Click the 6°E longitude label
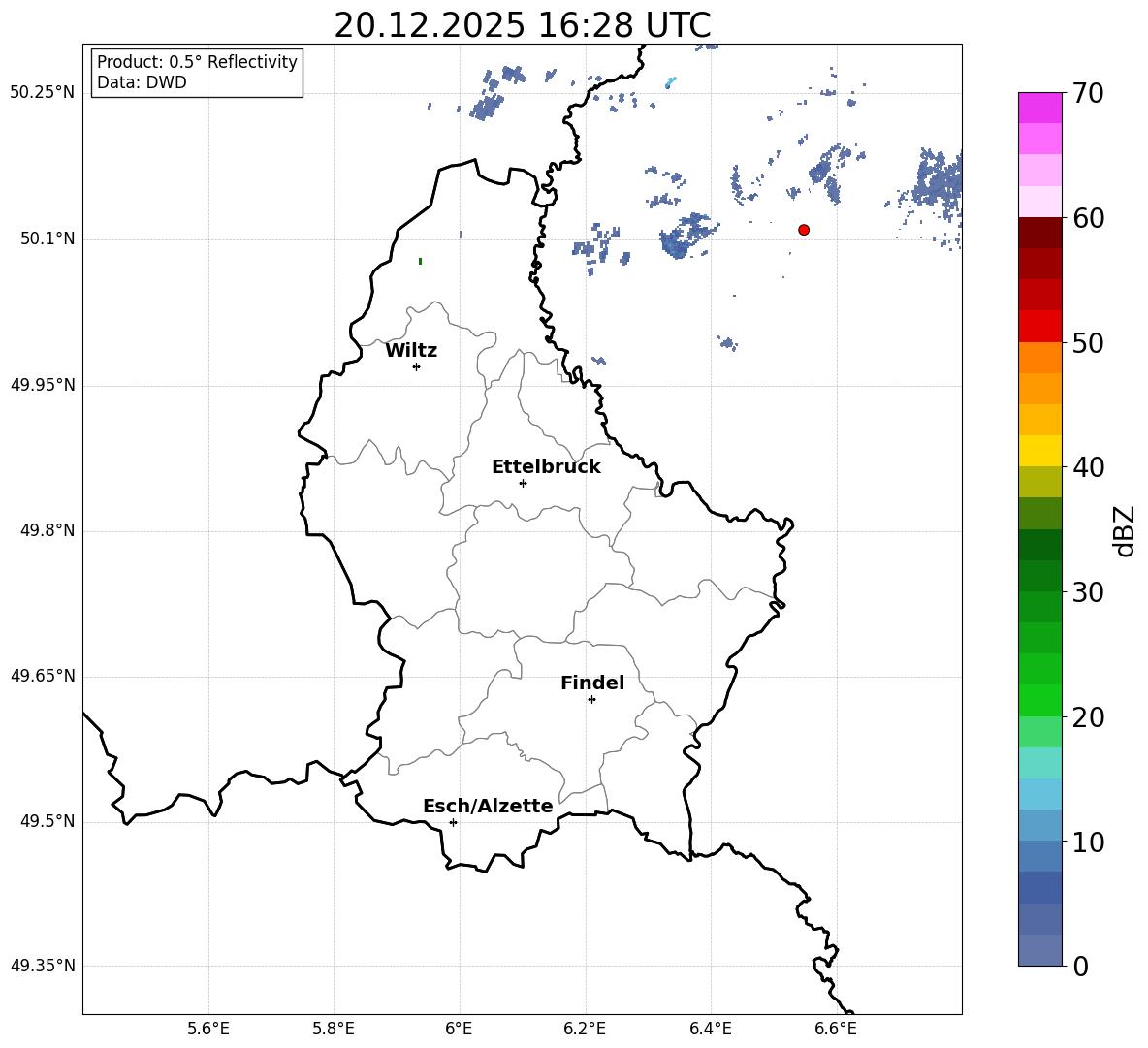 point(459,1029)
